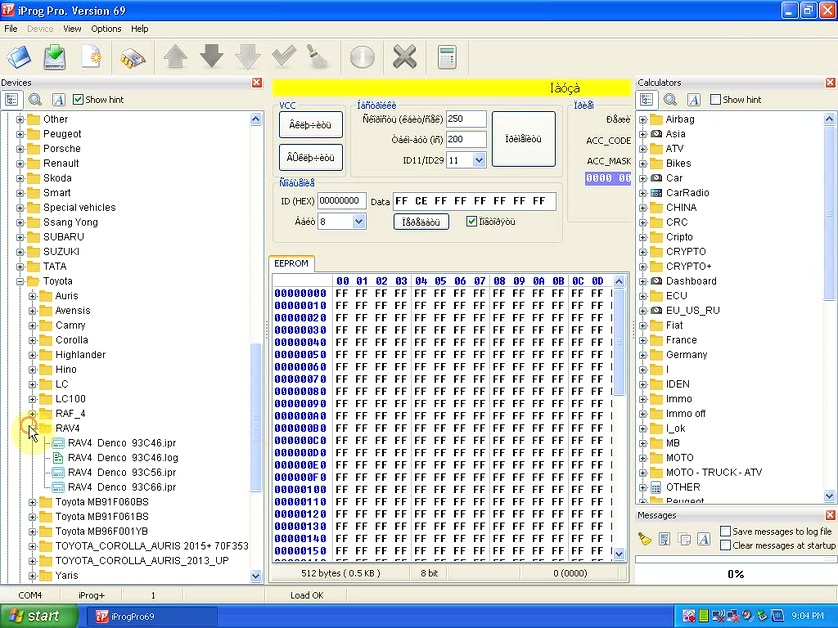Click the taskbar clock showing 9:04 PM
This screenshot has width=838, height=628.
pyautogui.click(x=808, y=616)
